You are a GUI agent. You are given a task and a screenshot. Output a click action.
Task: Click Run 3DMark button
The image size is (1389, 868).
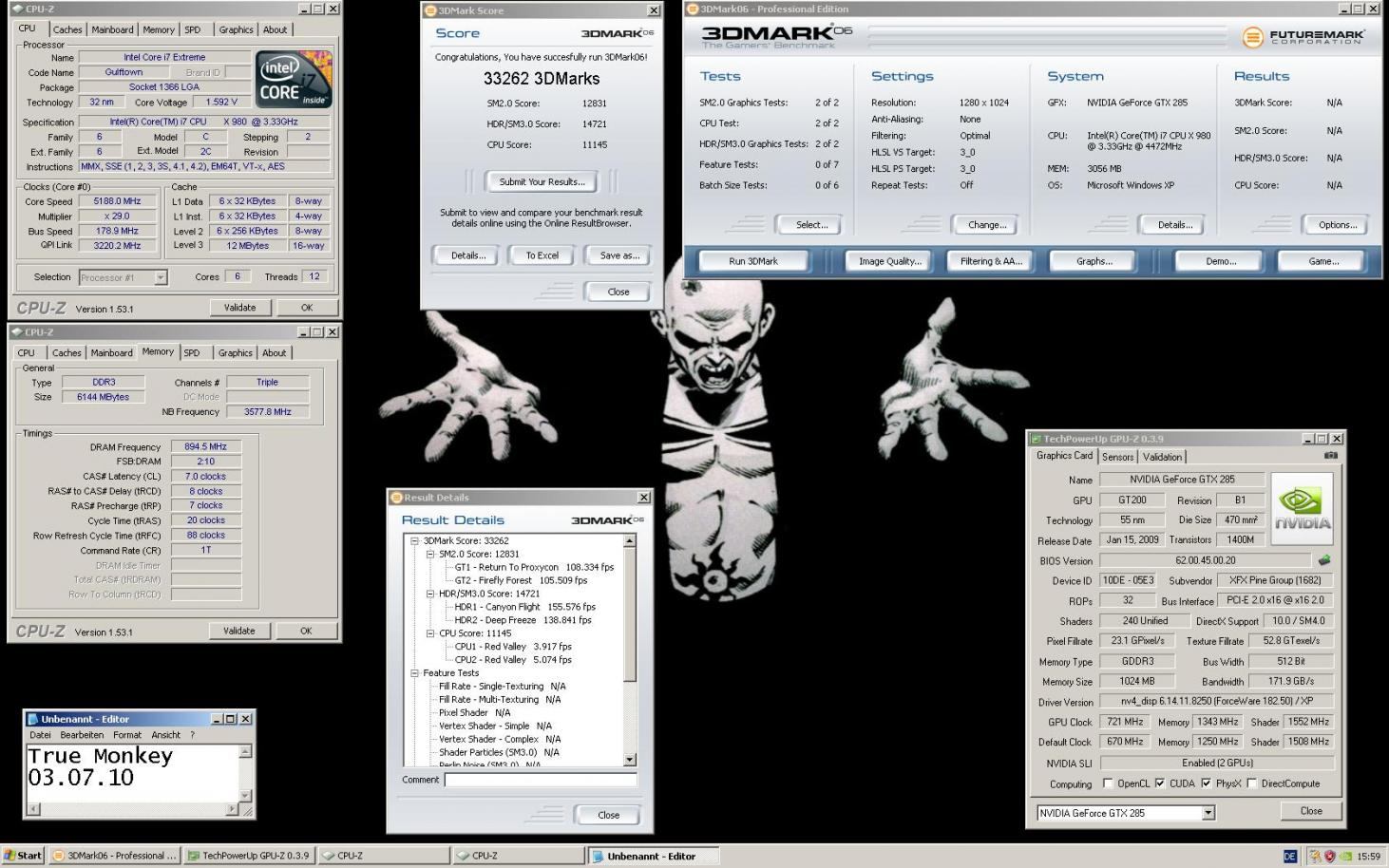[x=753, y=261]
